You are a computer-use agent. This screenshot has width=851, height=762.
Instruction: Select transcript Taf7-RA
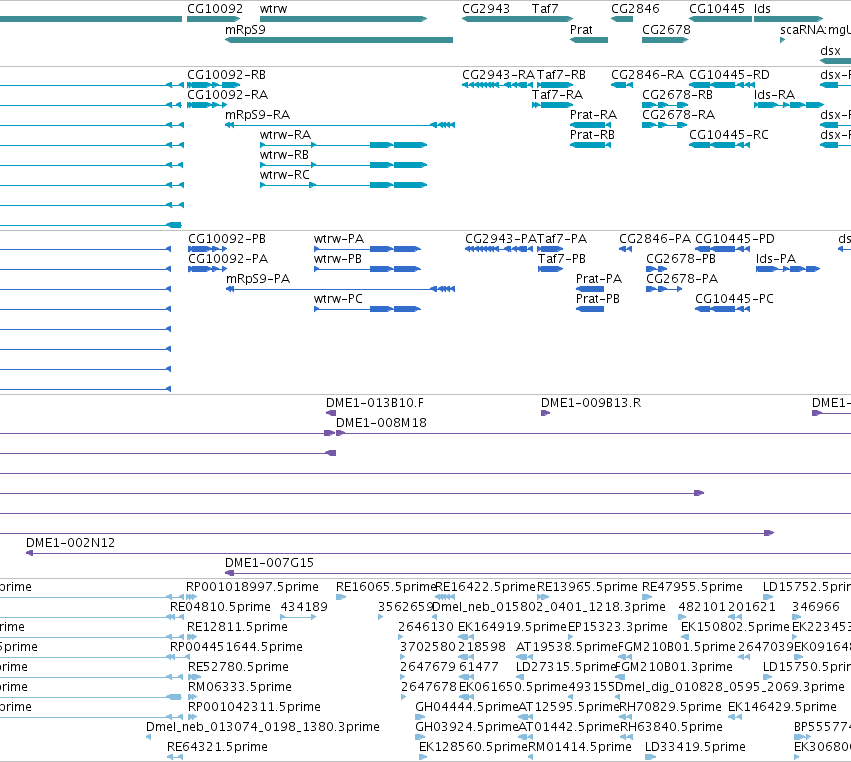pos(557,95)
